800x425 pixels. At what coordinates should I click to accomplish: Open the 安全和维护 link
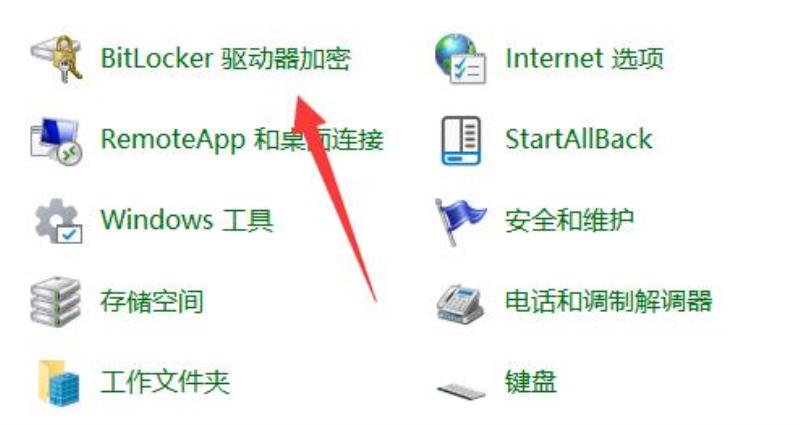569,220
